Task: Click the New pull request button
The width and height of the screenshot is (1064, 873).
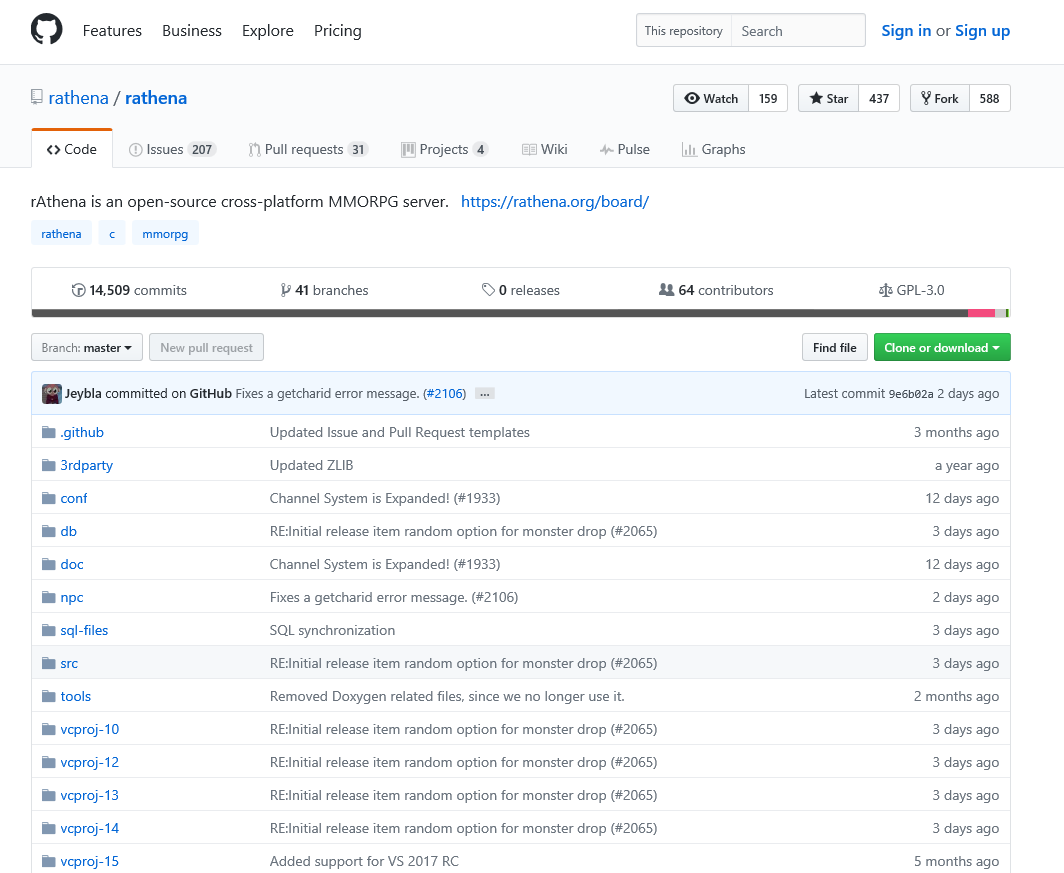Action: (206, 347)
